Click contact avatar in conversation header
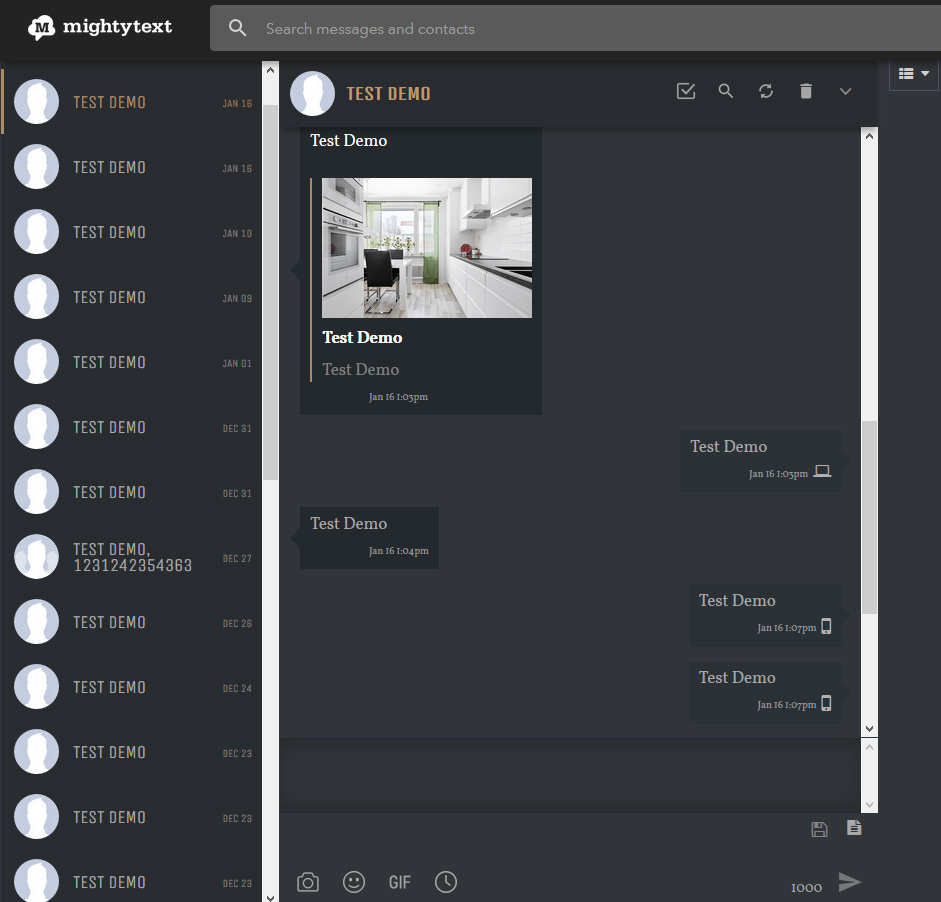The width and height of the screenshot is (941, 902). [312, 94]
